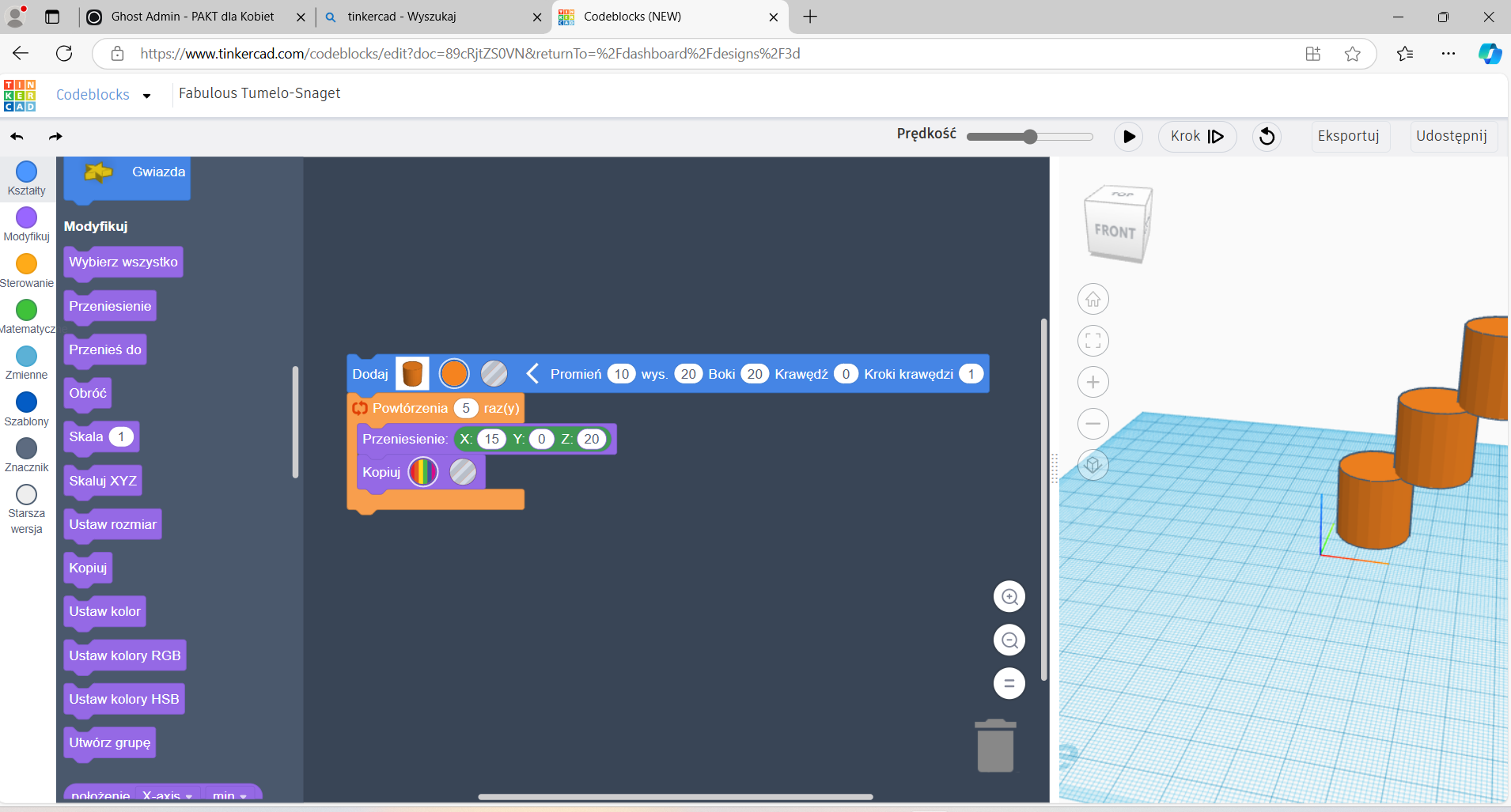Reset the simulation

(x=1267, y=137)
